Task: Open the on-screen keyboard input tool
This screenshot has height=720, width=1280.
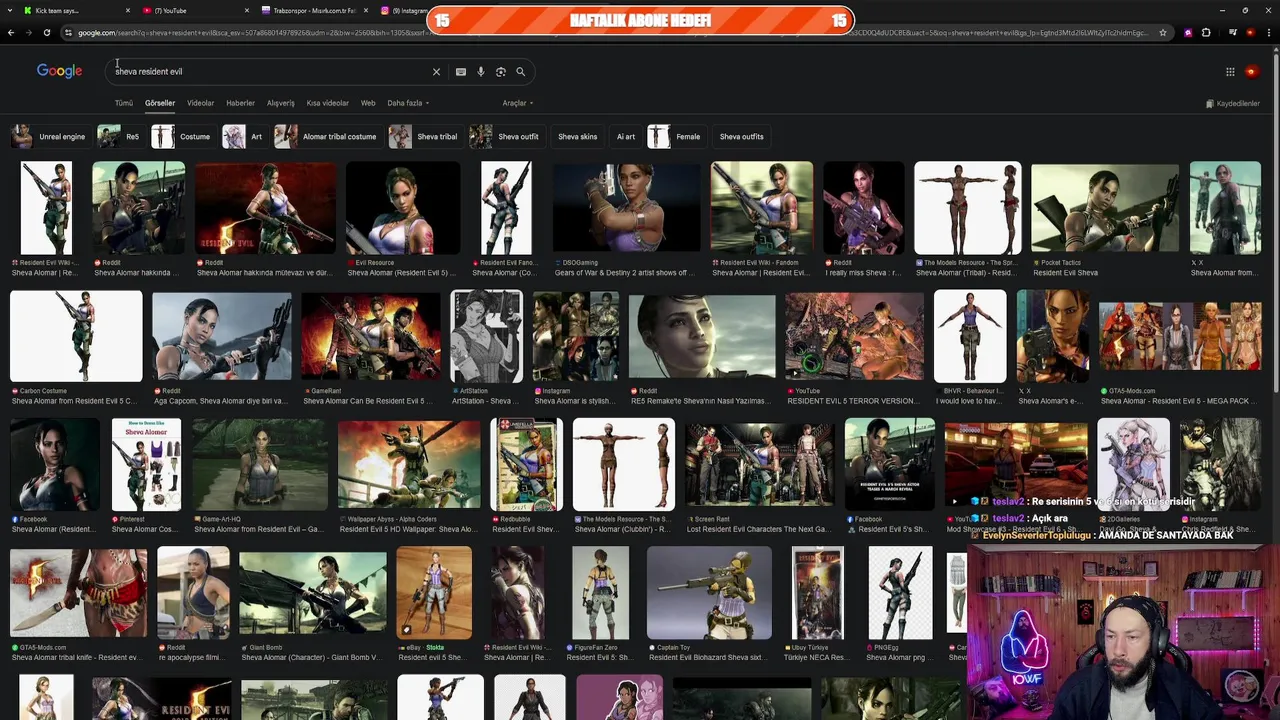Action: click(x=461, y=72)
